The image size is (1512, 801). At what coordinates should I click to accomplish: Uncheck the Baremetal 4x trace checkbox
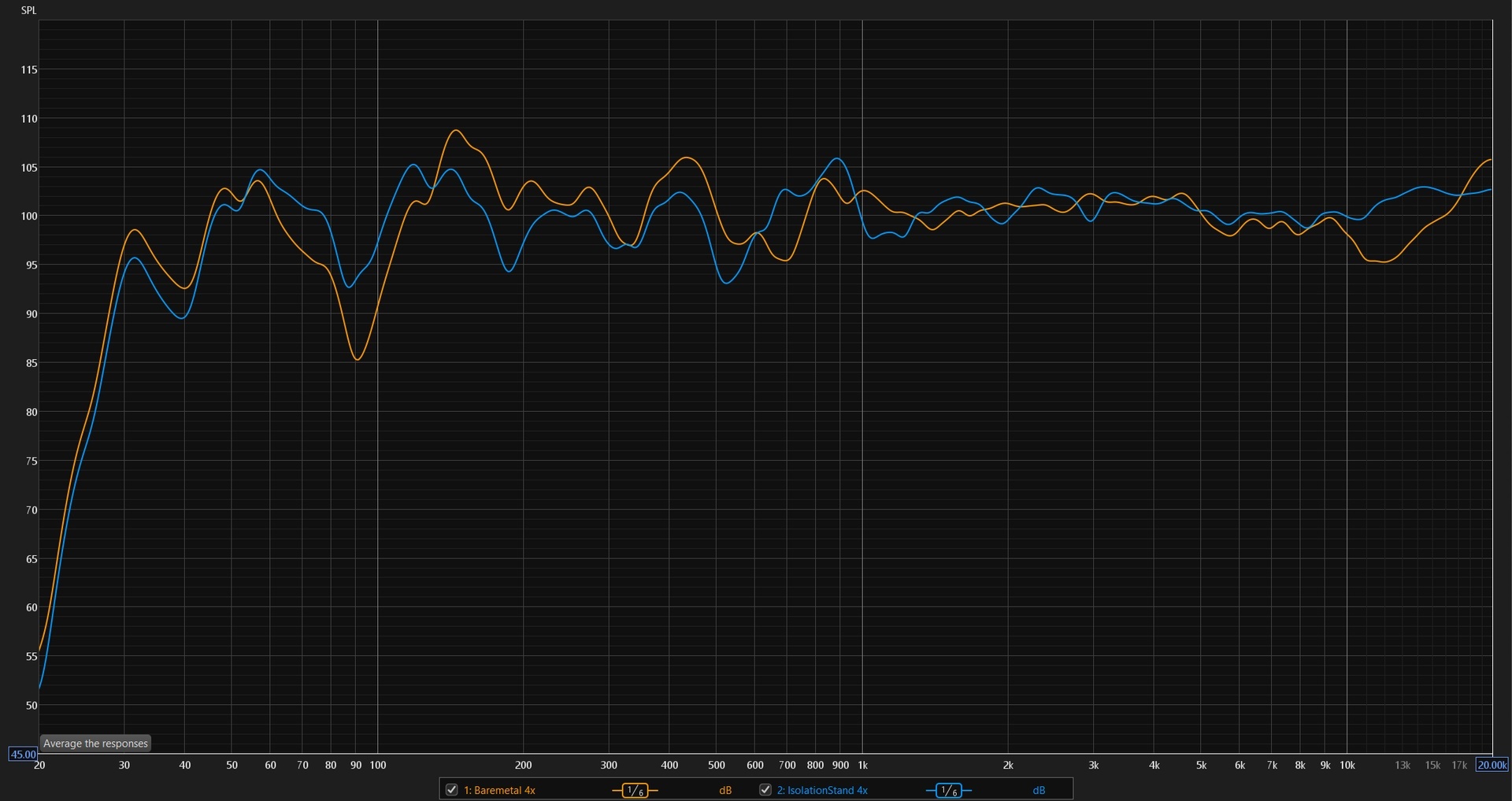point(452,789)
